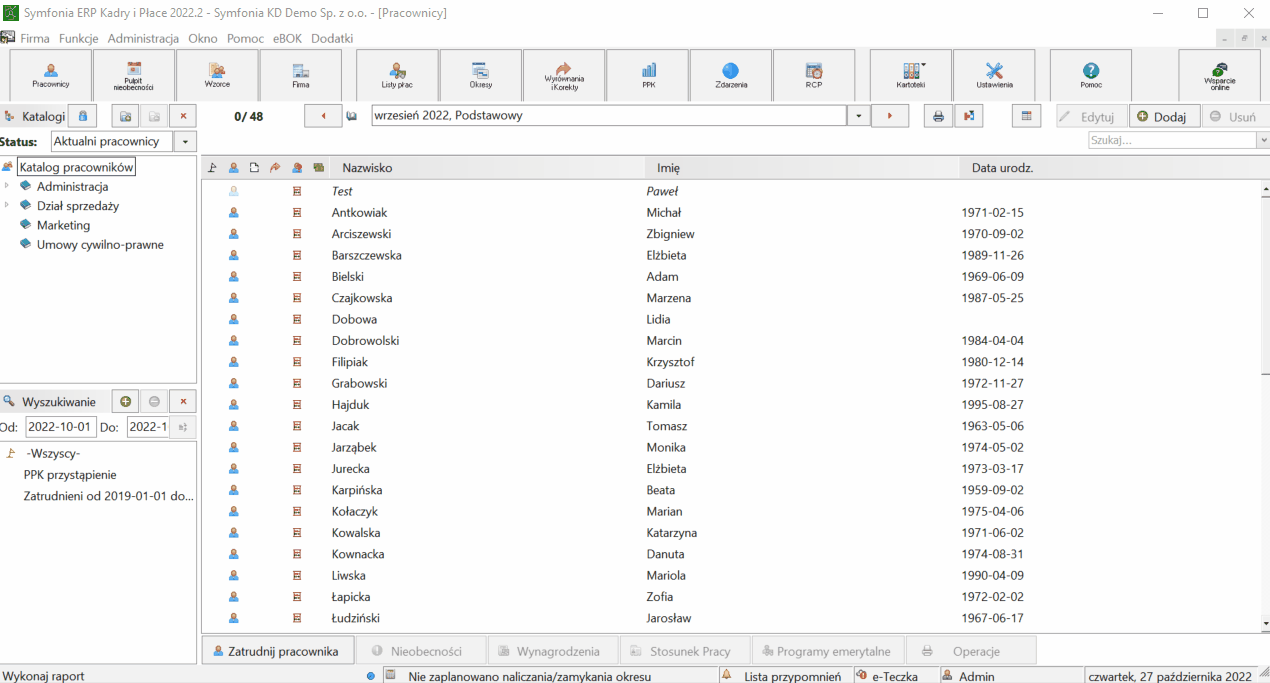Expand the Dział sprzedaży tree node

[8, 205]
